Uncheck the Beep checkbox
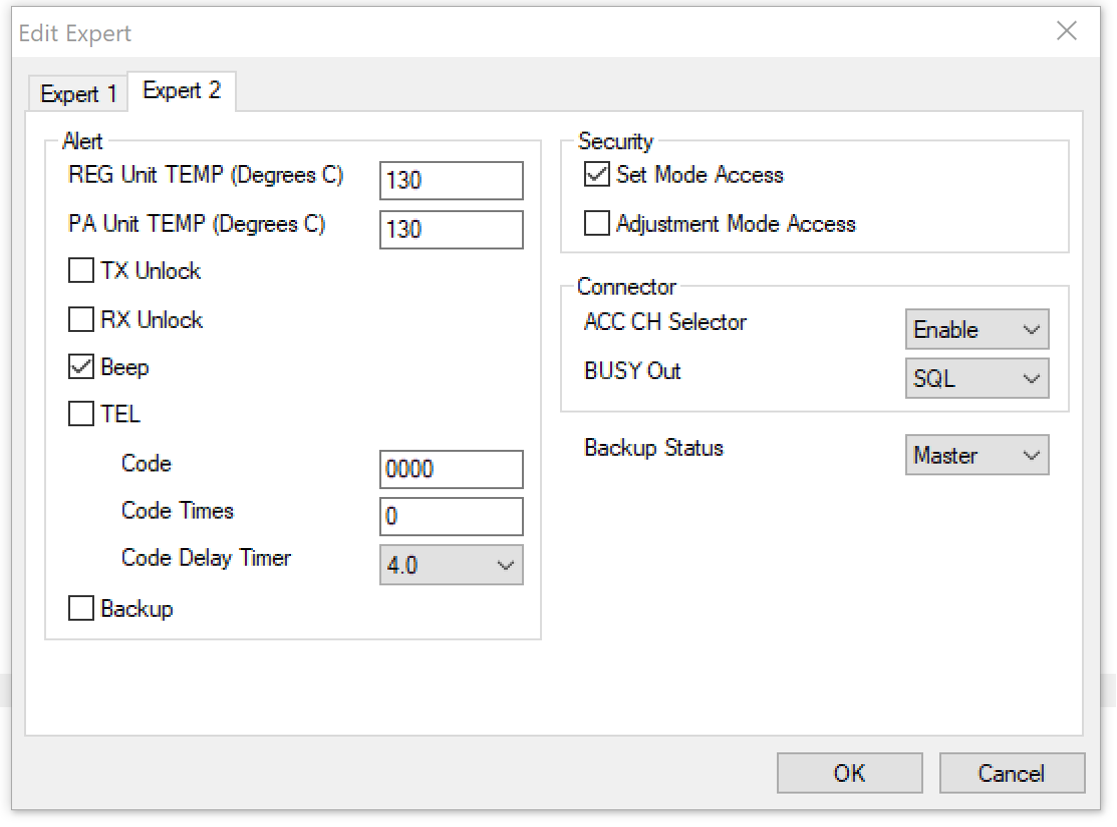This screenshot has width=1117, height=827. click(81, 368)
